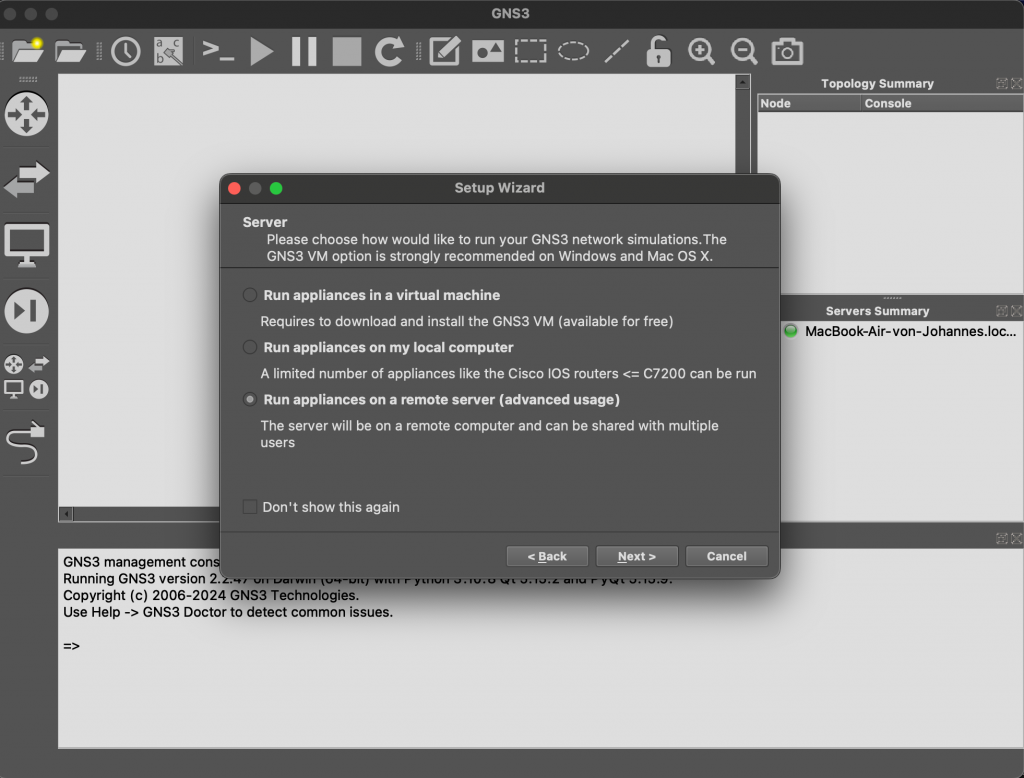Select the Draw line tool
This screenshot has height=778, width=1024.
point(616,51)
